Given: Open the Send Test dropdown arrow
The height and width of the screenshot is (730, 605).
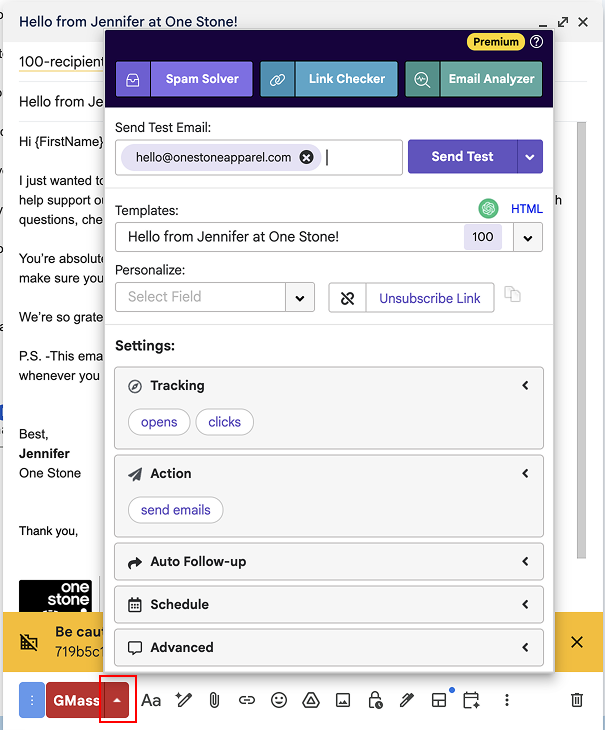Looking at the screenshot, I should pos(530,156).
